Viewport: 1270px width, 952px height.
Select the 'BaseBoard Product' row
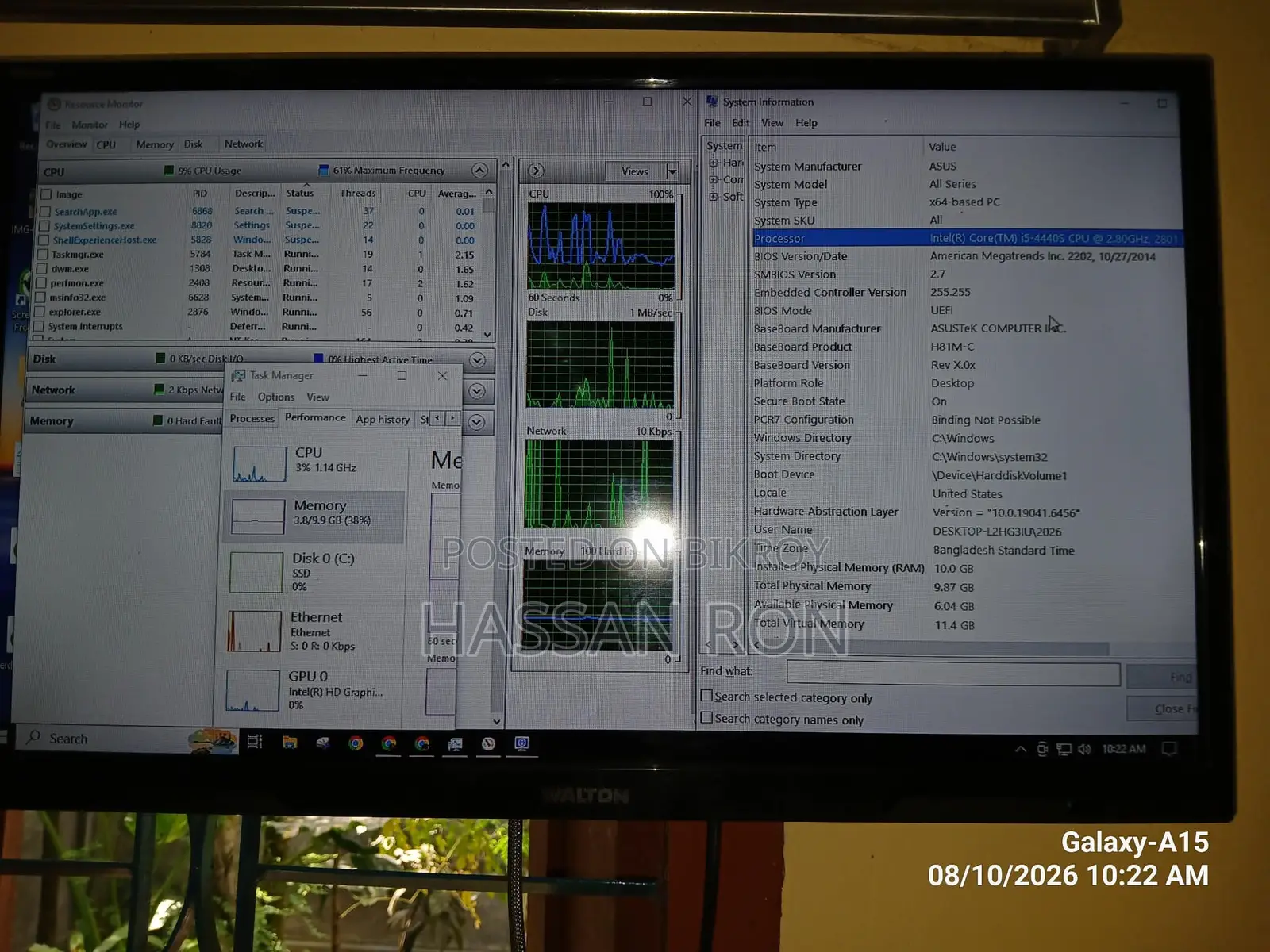click(x=968, y=347)
